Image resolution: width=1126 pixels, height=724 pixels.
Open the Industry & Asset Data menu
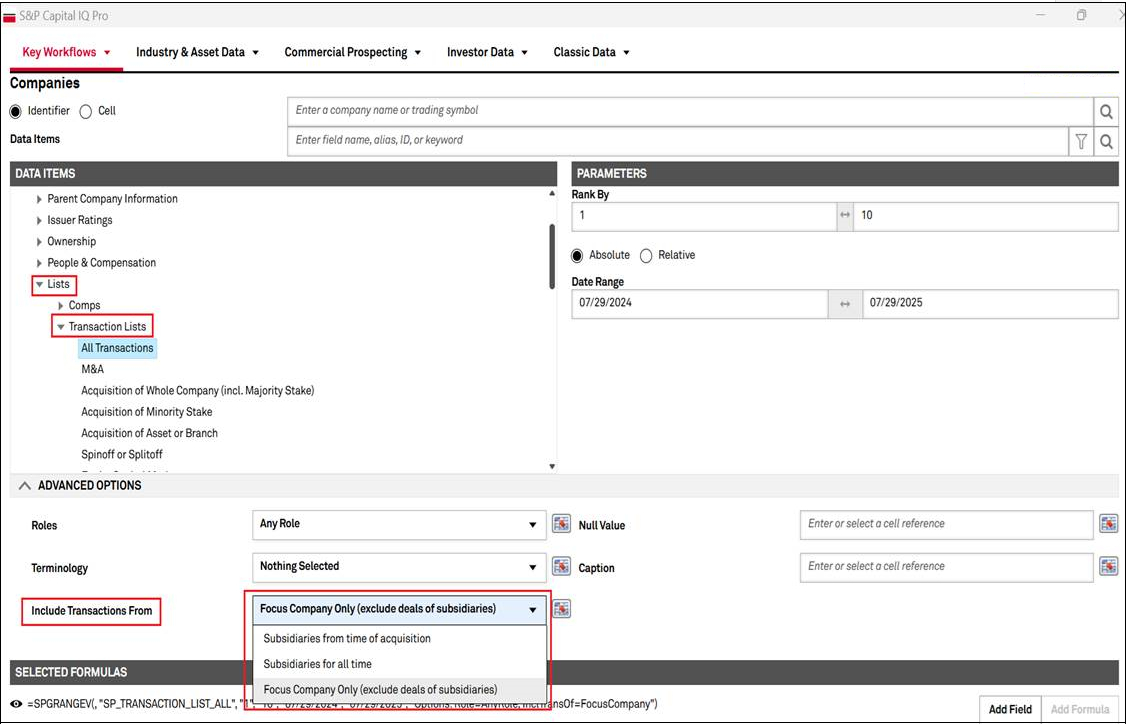pos(197,52)
